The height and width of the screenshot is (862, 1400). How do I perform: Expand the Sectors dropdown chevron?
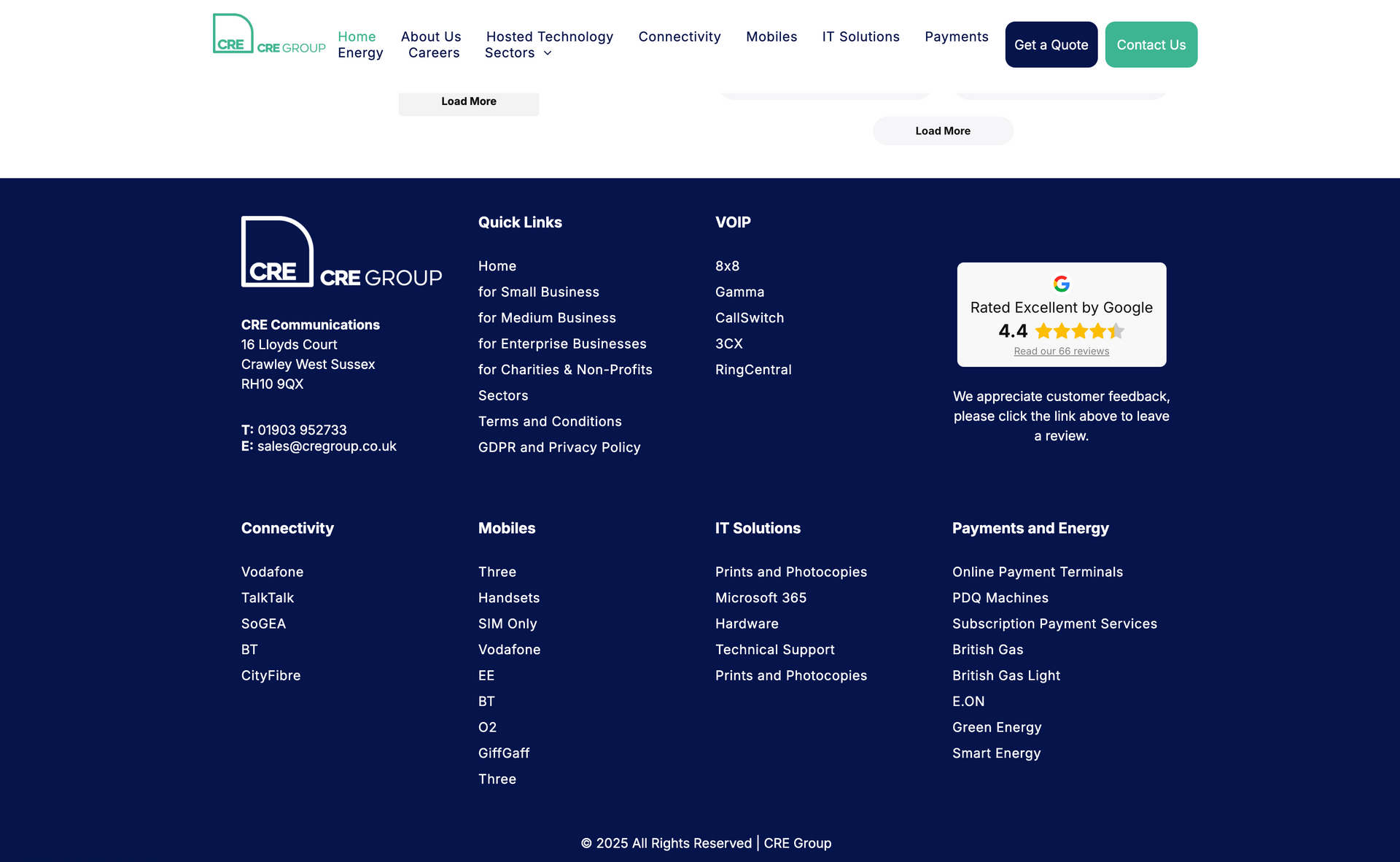[548, 53]
